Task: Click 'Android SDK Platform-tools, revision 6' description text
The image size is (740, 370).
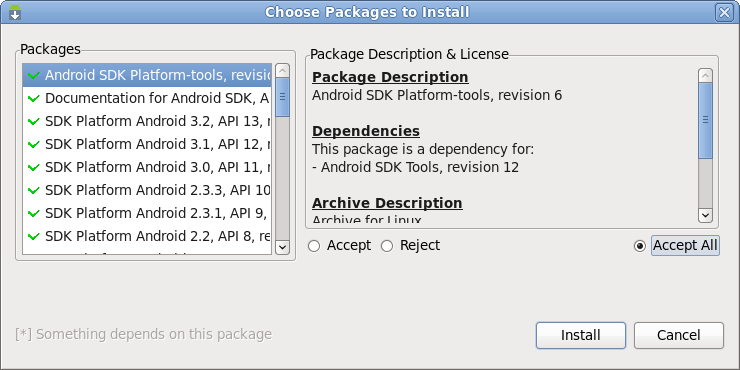Action: [437, 95]
